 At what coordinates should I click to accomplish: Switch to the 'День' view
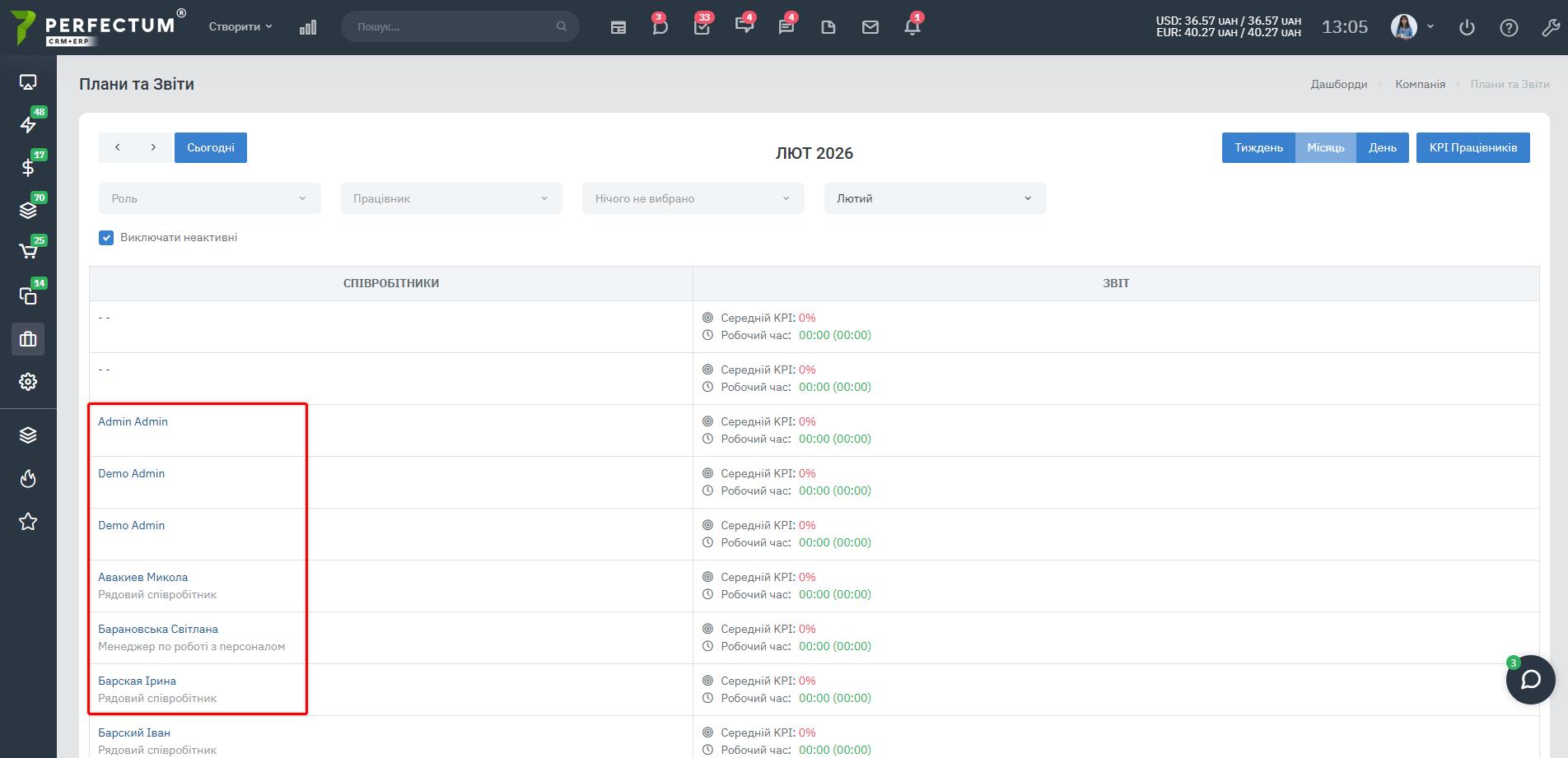(1382, 147)
